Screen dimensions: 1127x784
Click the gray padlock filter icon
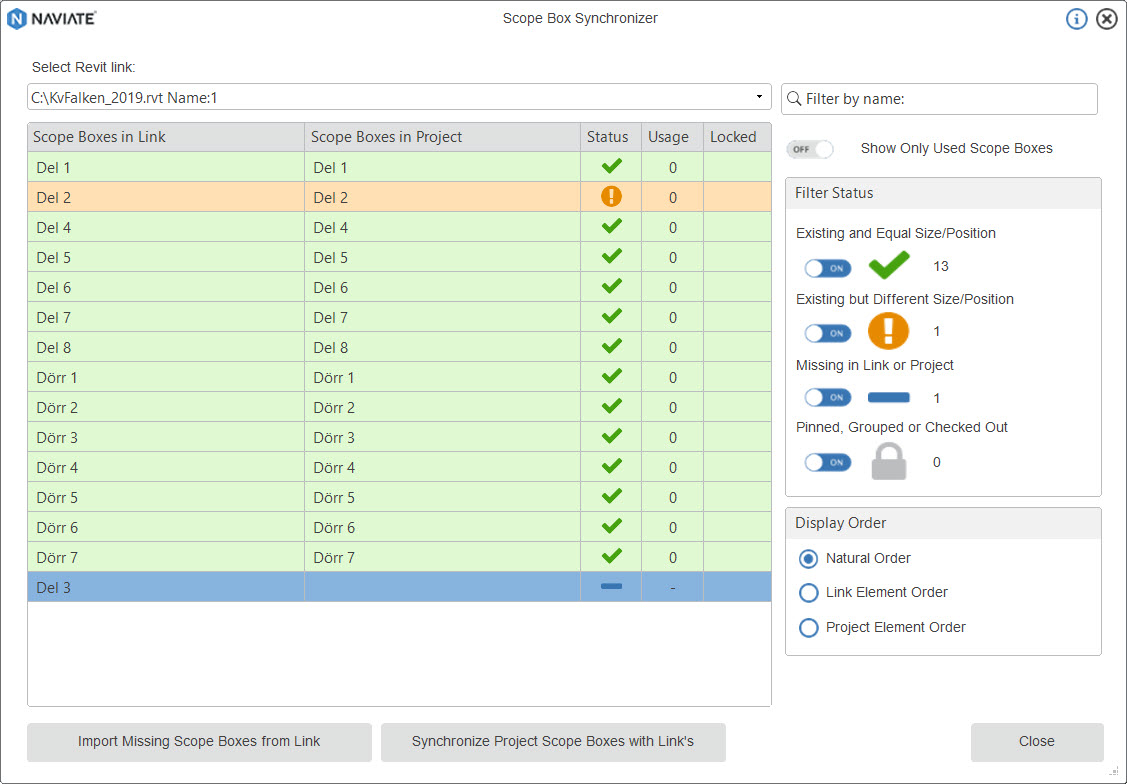point(888,462)
